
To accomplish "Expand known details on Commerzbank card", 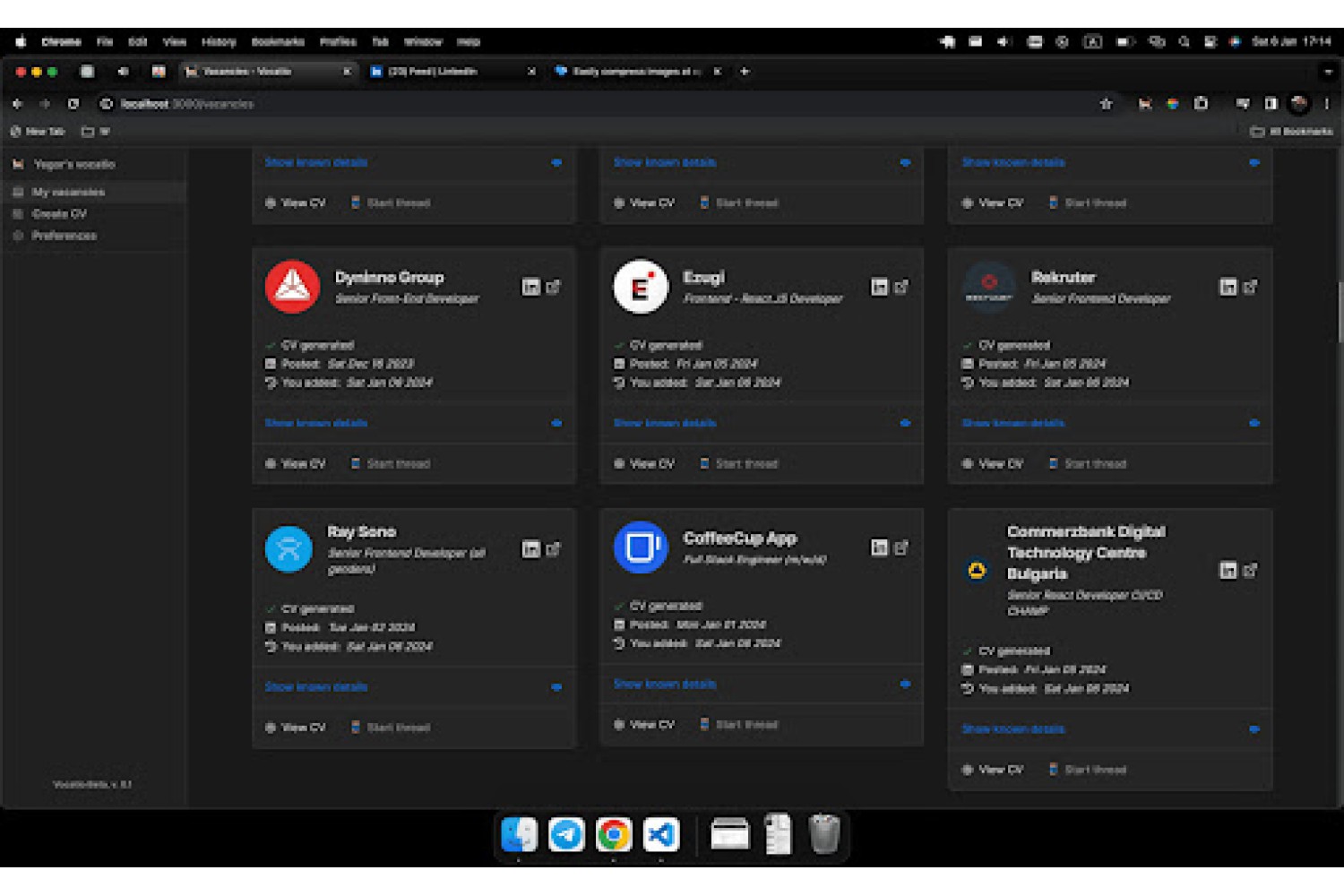I will tap(1013, 729).
